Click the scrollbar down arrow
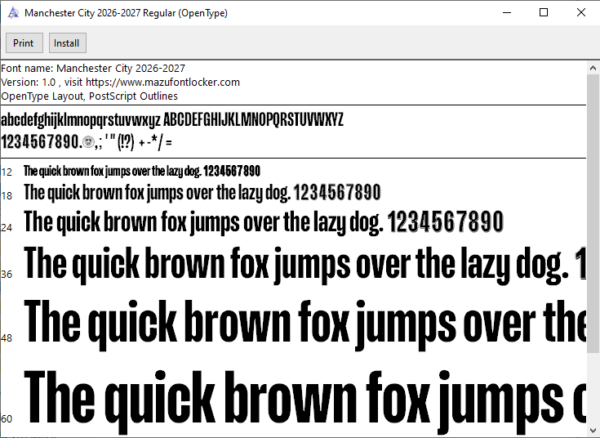Image resolution: width=600 pixels, height=438 pixels. (593, 430)
